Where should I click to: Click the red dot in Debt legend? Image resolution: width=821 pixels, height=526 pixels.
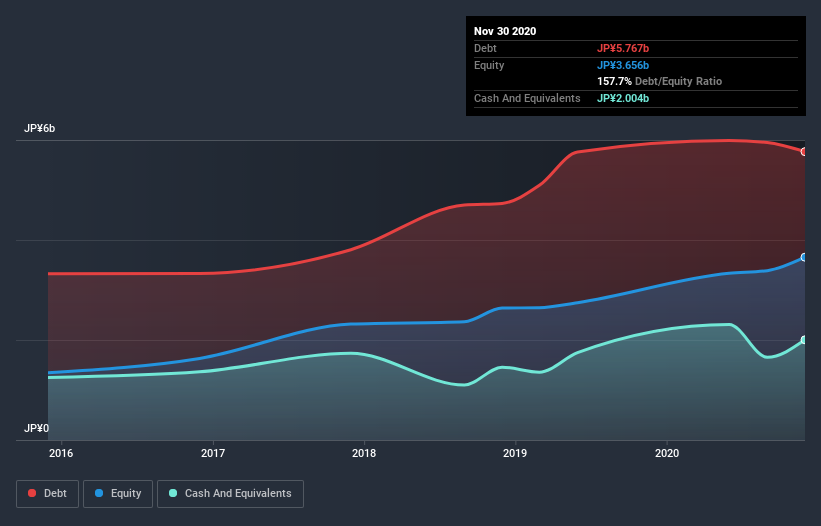pyautogui.click(x=32, y=493)
